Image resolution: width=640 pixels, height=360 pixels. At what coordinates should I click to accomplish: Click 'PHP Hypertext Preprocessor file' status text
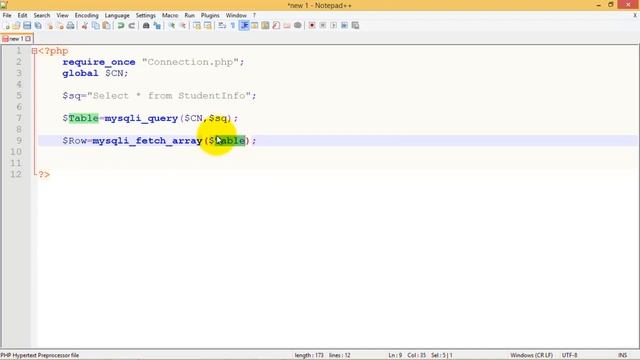(40, 356)
